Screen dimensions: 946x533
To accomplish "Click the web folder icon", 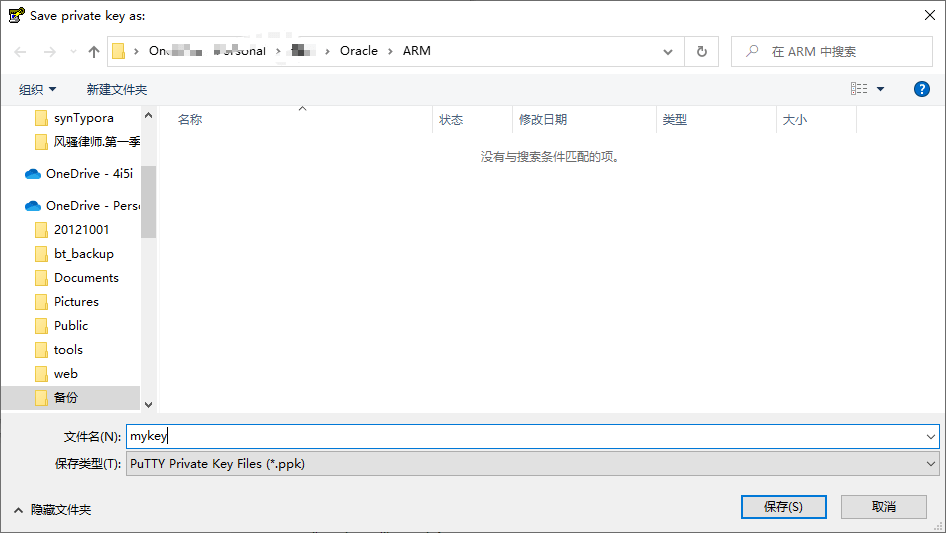I will [41, 374].
